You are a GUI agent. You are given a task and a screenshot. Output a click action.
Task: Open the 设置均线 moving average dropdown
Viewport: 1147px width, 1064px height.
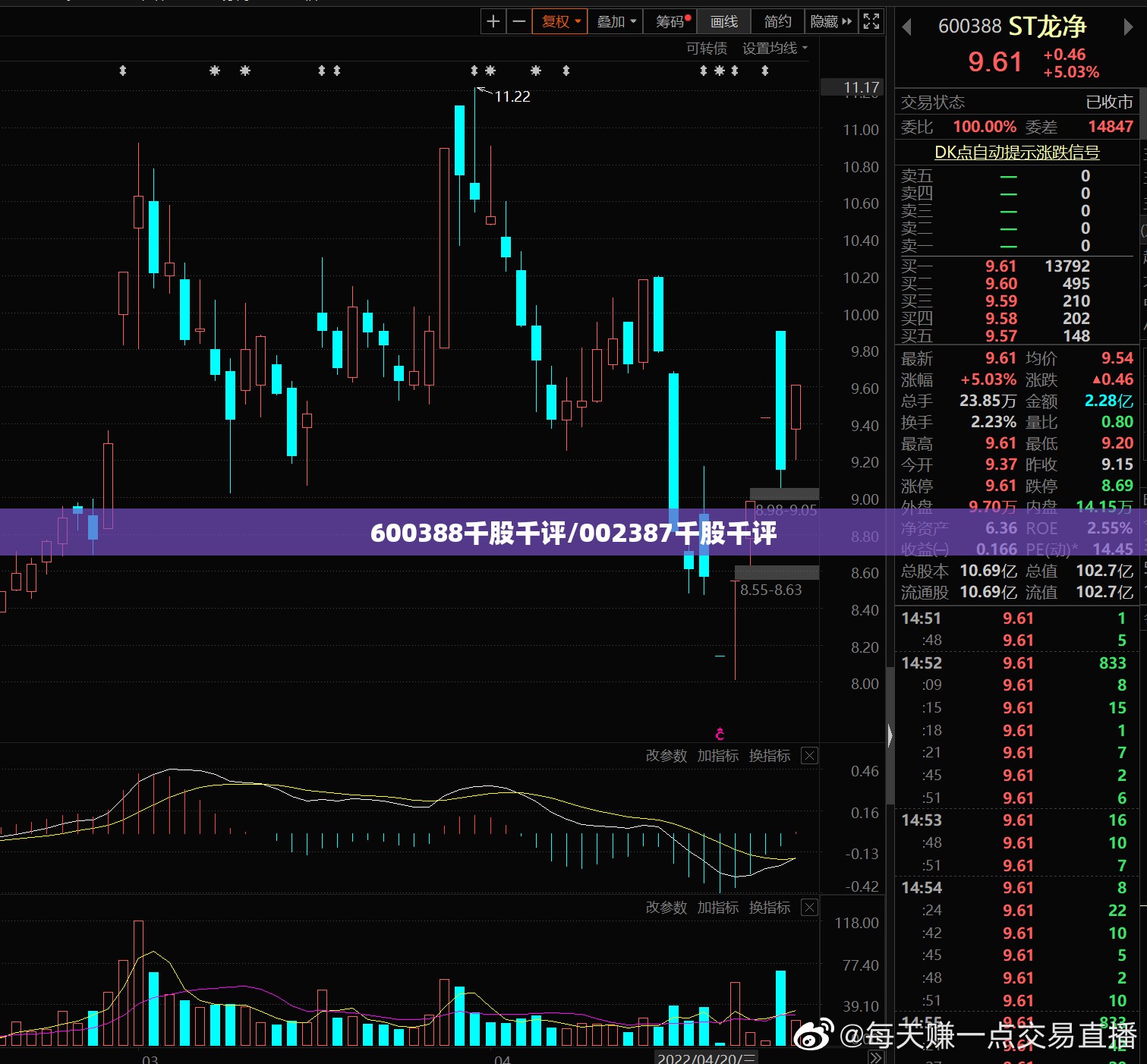[775, 49]
